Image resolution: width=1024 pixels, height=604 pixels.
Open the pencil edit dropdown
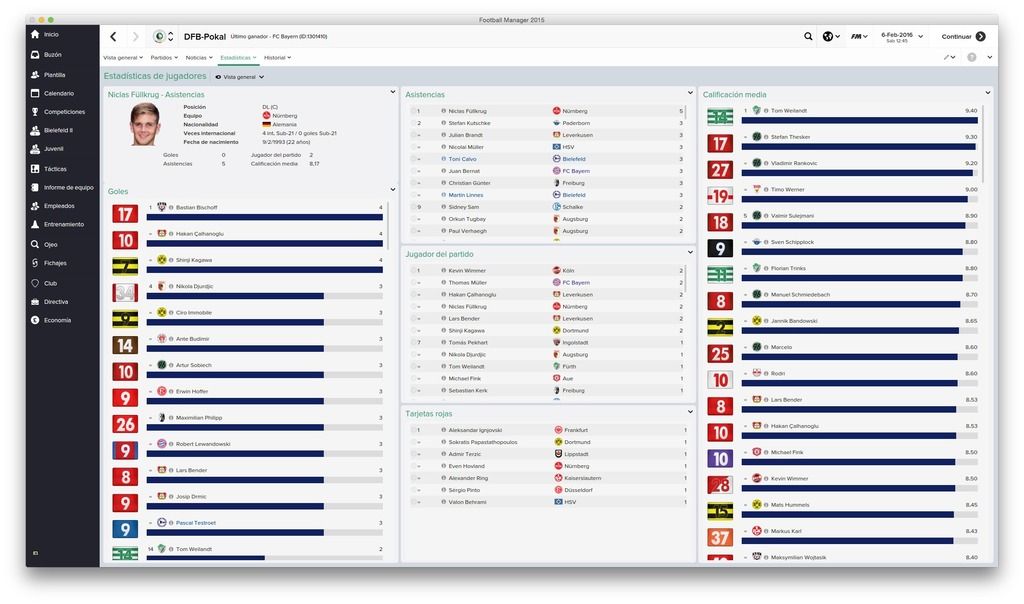click(950, 57)
